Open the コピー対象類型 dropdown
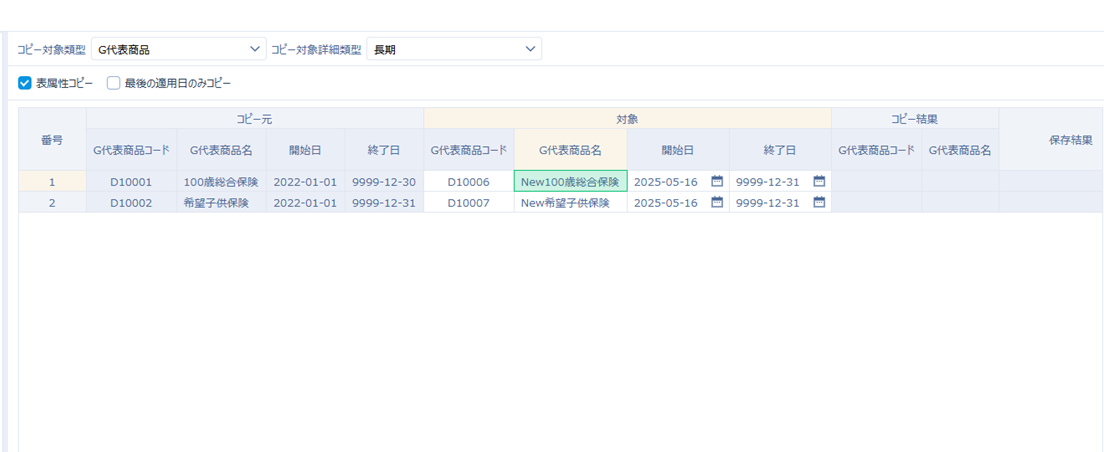1104x452 pixels. 177,49
